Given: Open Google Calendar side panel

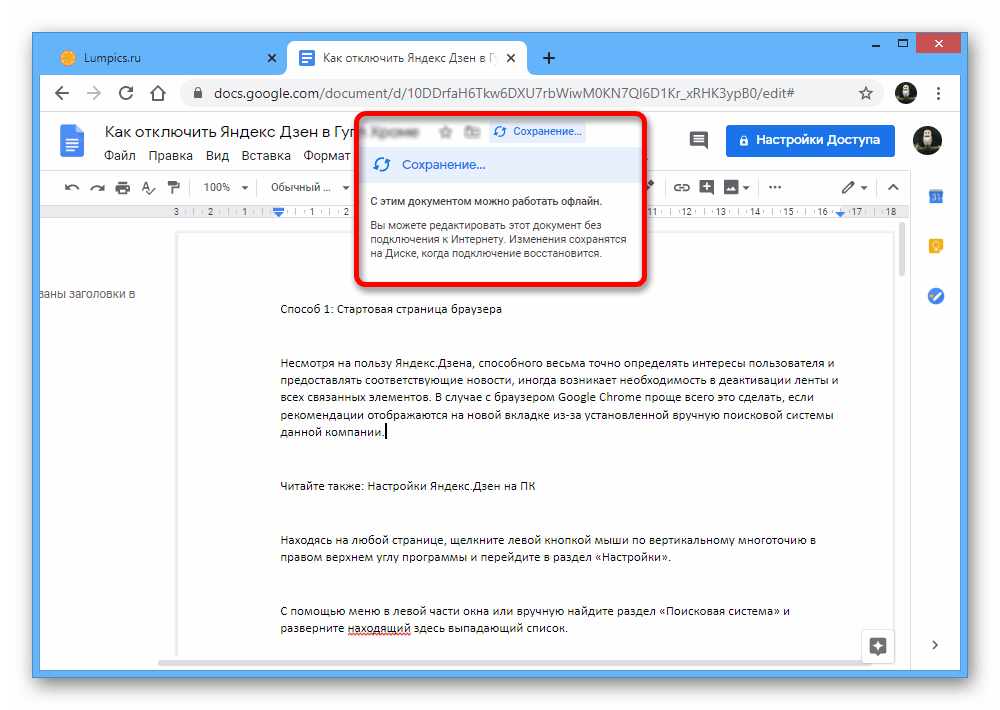Looking at the screenshot, I should [x=936, y=196].
